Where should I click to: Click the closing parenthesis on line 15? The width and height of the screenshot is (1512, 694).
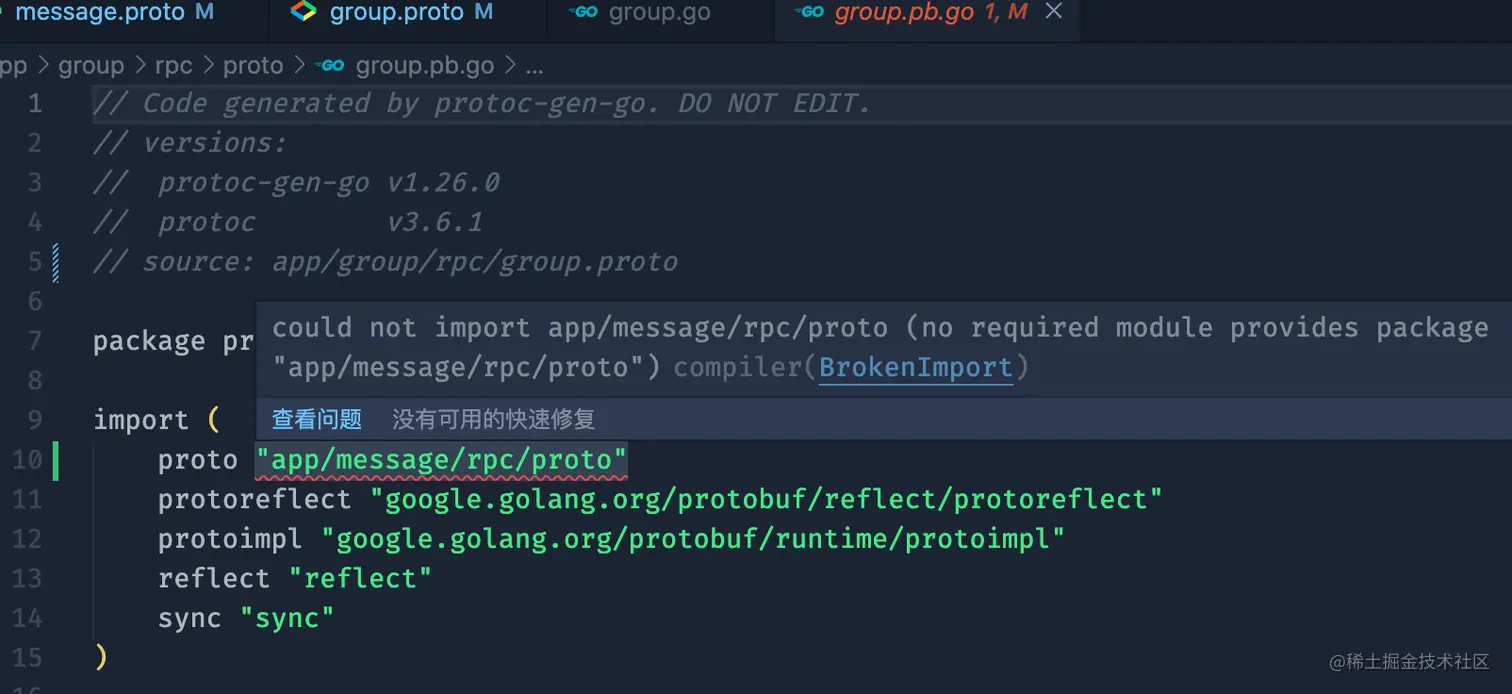pos(100,658)
